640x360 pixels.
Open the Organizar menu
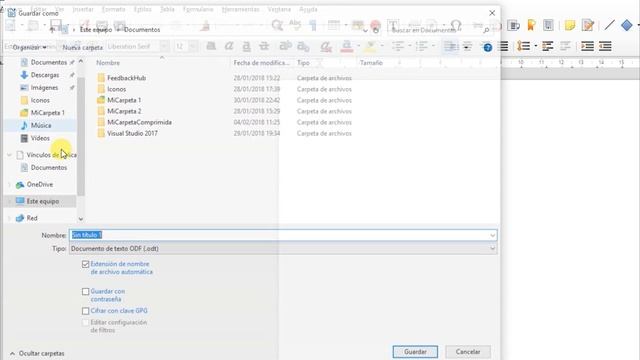tap(29, 47)
